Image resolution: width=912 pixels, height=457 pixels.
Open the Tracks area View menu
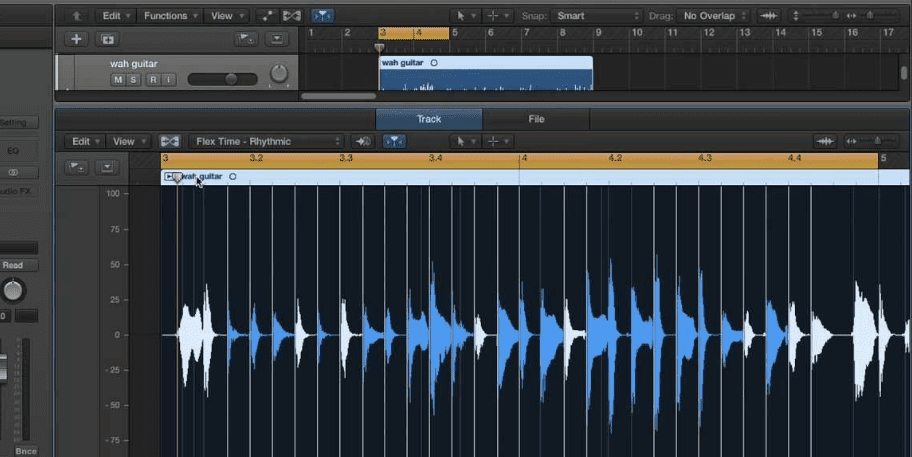227,16
